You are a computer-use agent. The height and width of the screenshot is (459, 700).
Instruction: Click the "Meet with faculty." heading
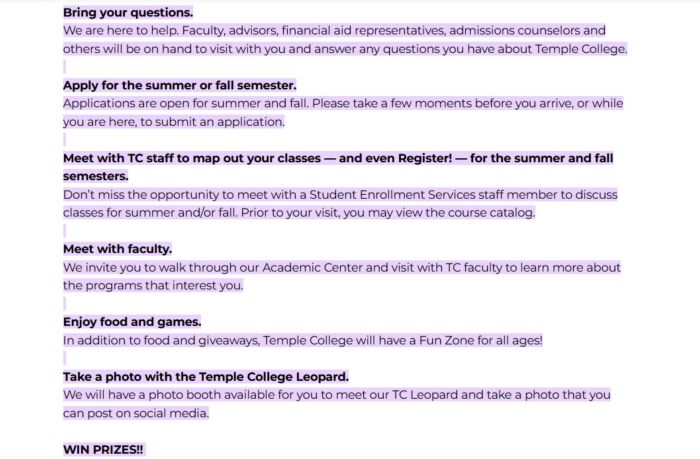pos(117,249)
